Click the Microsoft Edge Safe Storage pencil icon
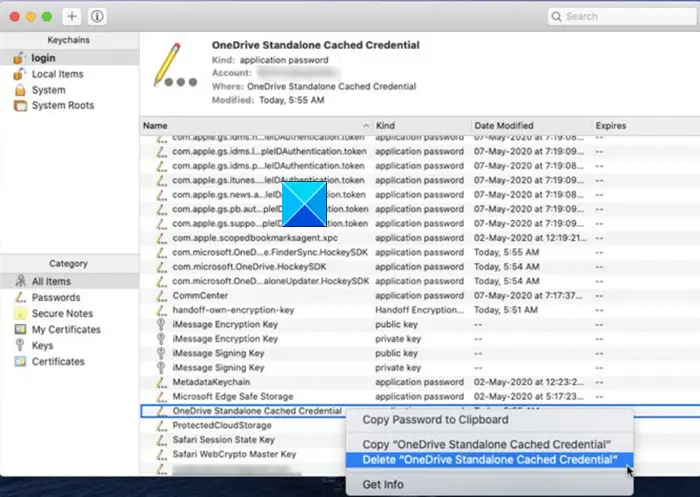The height and width of the screenshot is (497, 700). pos(161,397)
